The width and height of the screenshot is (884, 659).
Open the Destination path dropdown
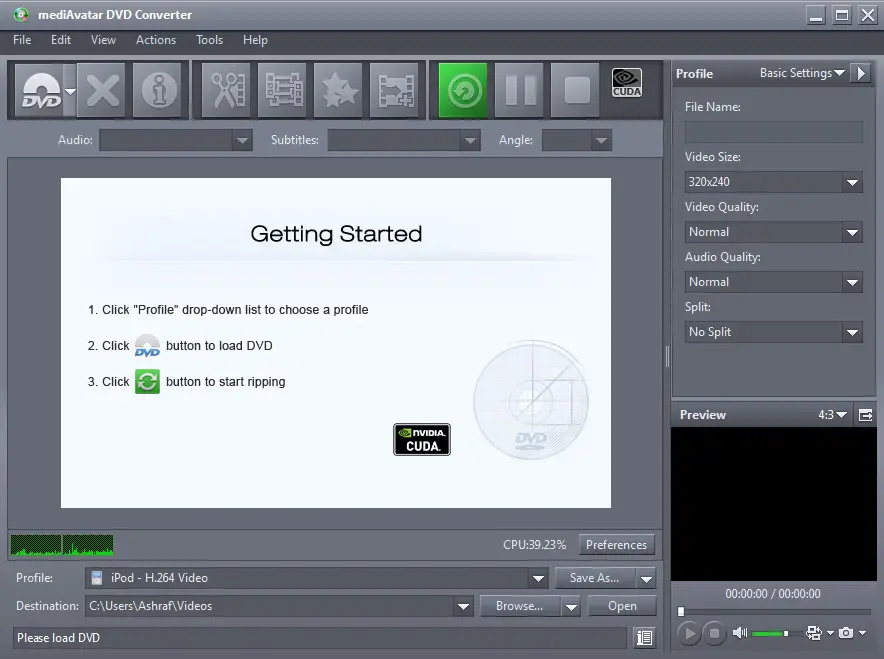pos(463,607)
